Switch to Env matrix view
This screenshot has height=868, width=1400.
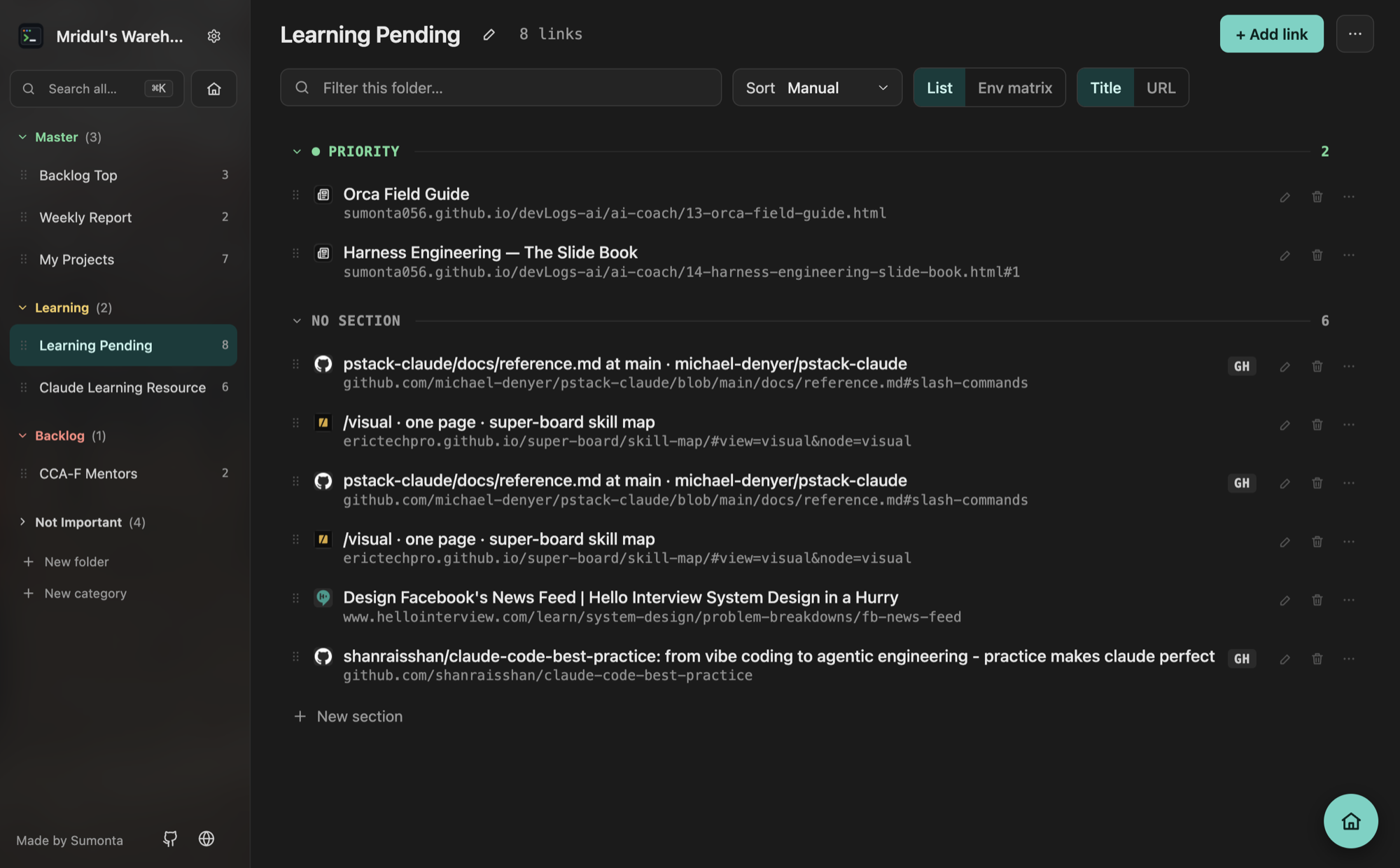(x=1014, y=87)
